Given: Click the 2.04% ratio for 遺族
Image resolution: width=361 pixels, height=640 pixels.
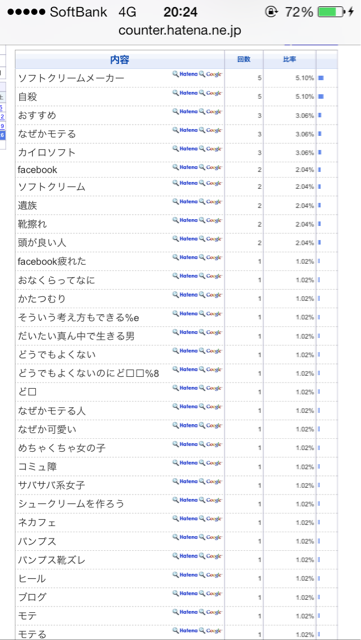Looking at the screenshot, I should coord(305,206).
